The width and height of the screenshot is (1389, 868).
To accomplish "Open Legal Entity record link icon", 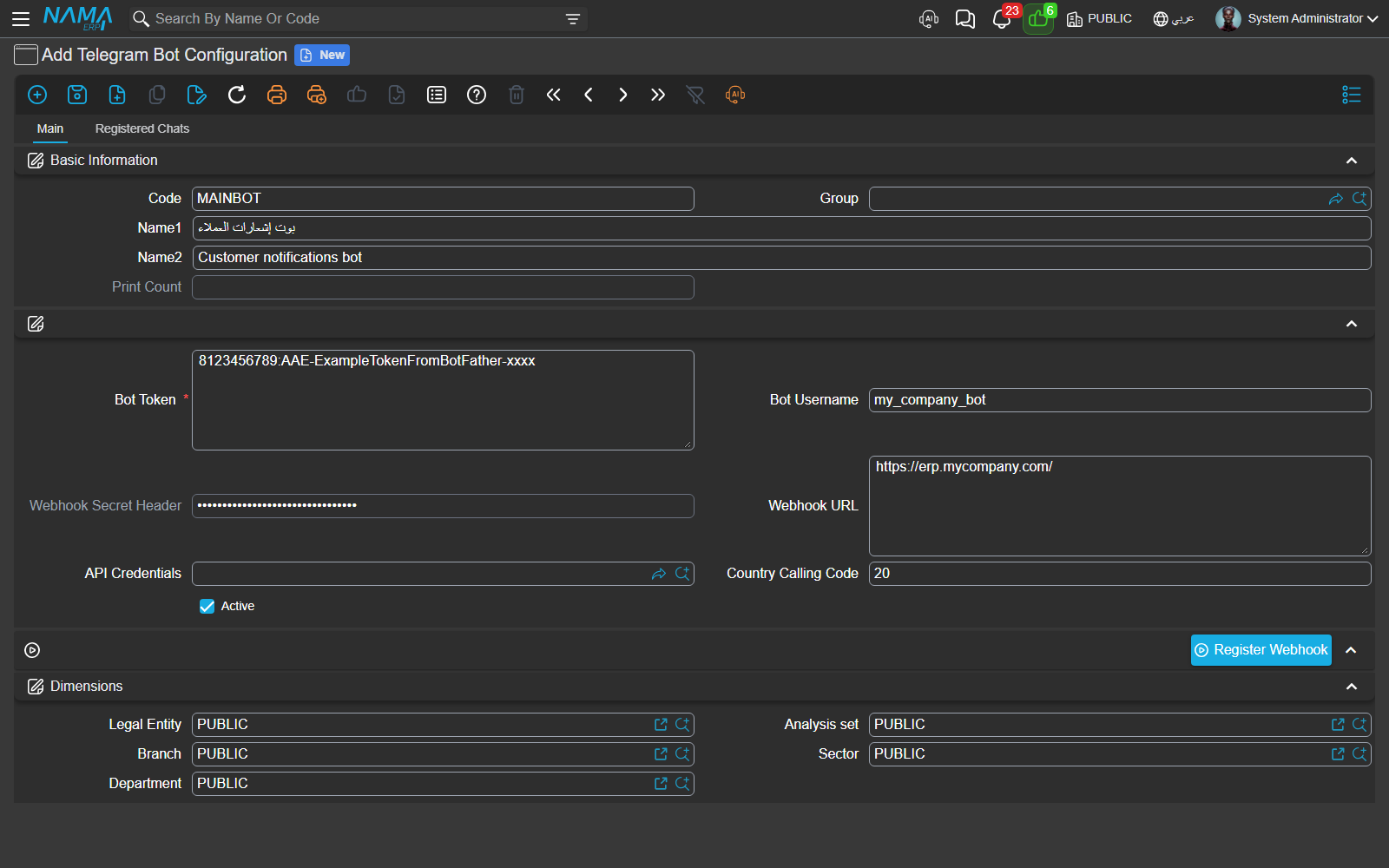I will pyautogui.click(x=661, y=725).
